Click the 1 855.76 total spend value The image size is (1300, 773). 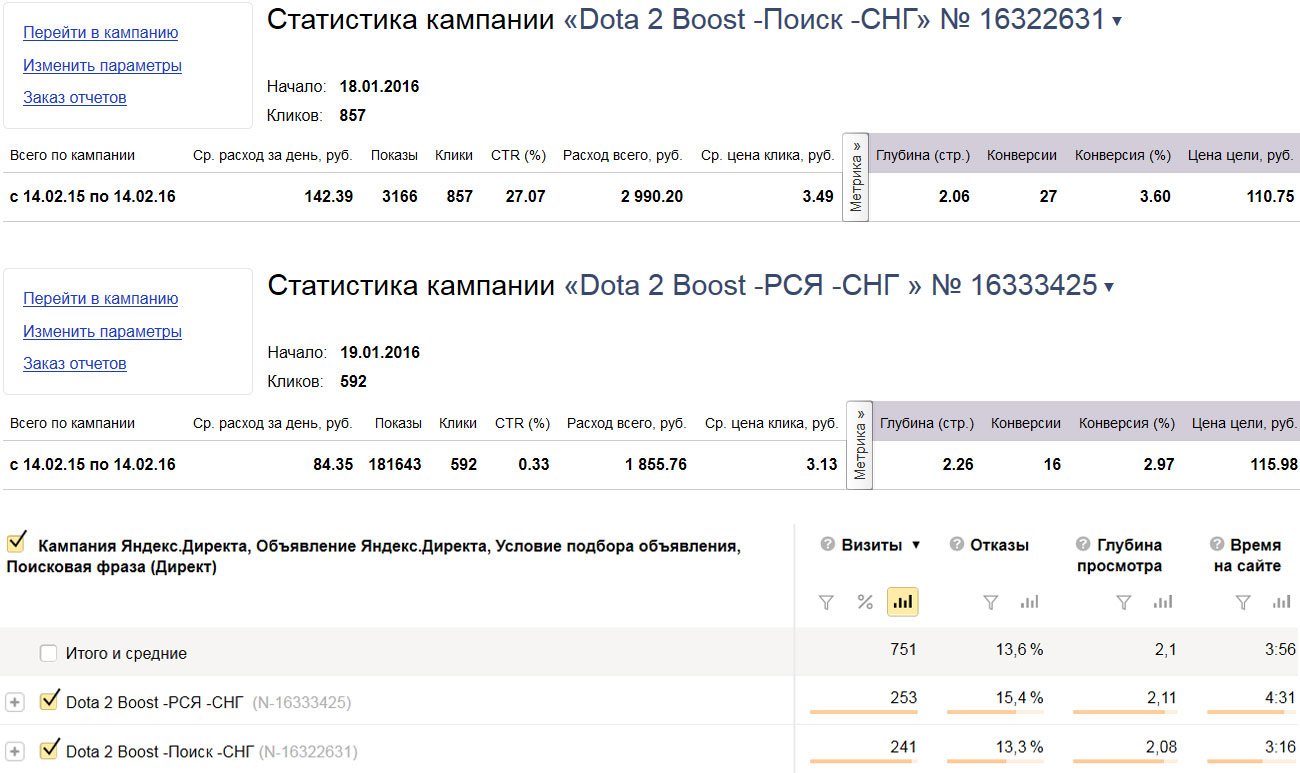click(656, 465)
